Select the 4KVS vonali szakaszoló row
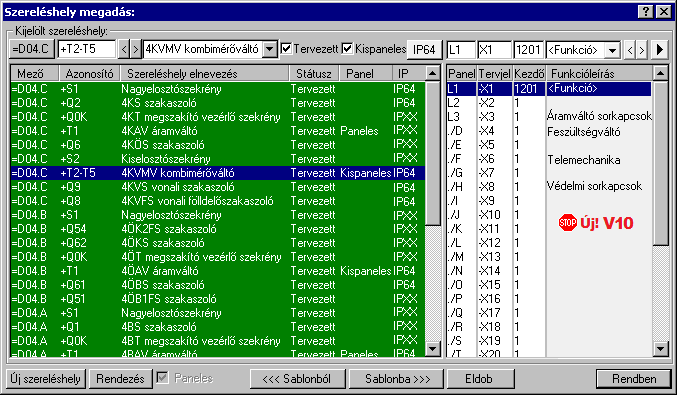The width and height of the screenshot is (677, 395). click(218, 187)
